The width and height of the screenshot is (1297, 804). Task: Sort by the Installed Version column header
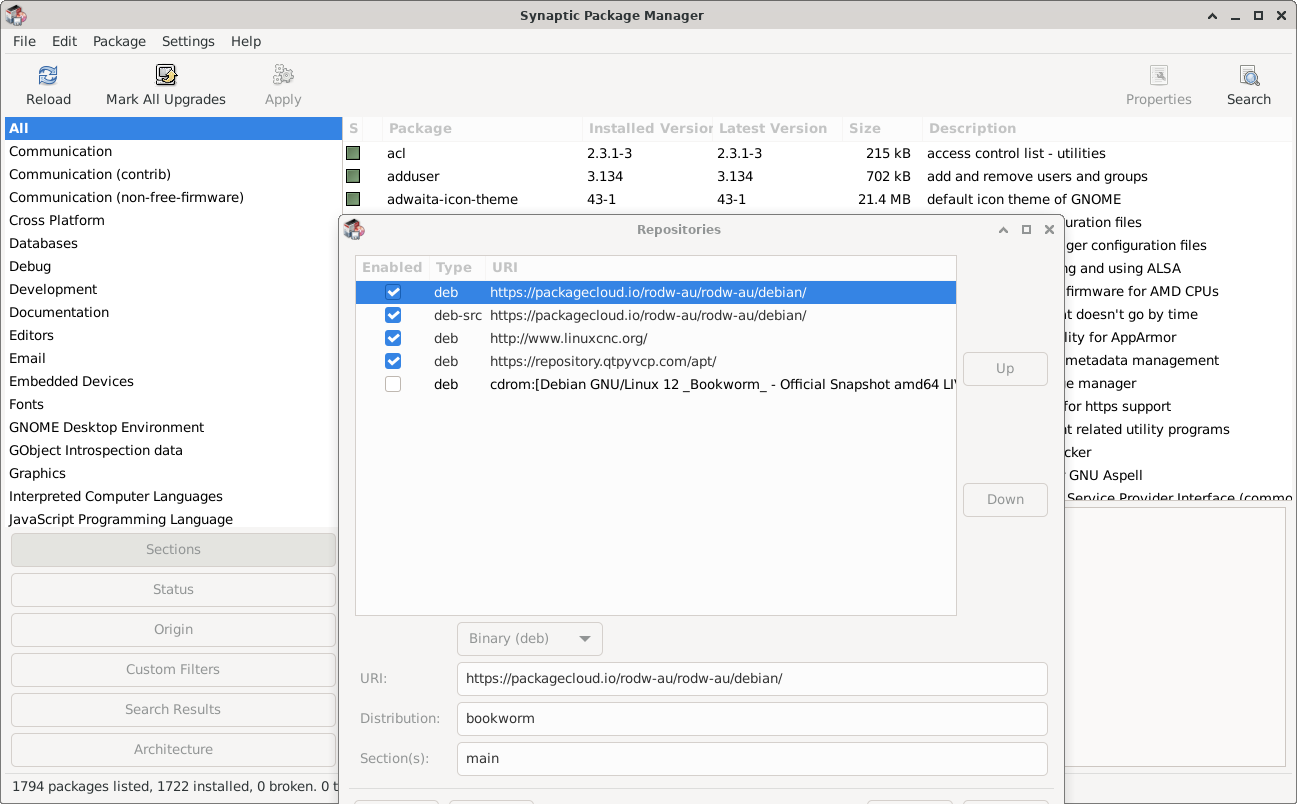[647, 128]
